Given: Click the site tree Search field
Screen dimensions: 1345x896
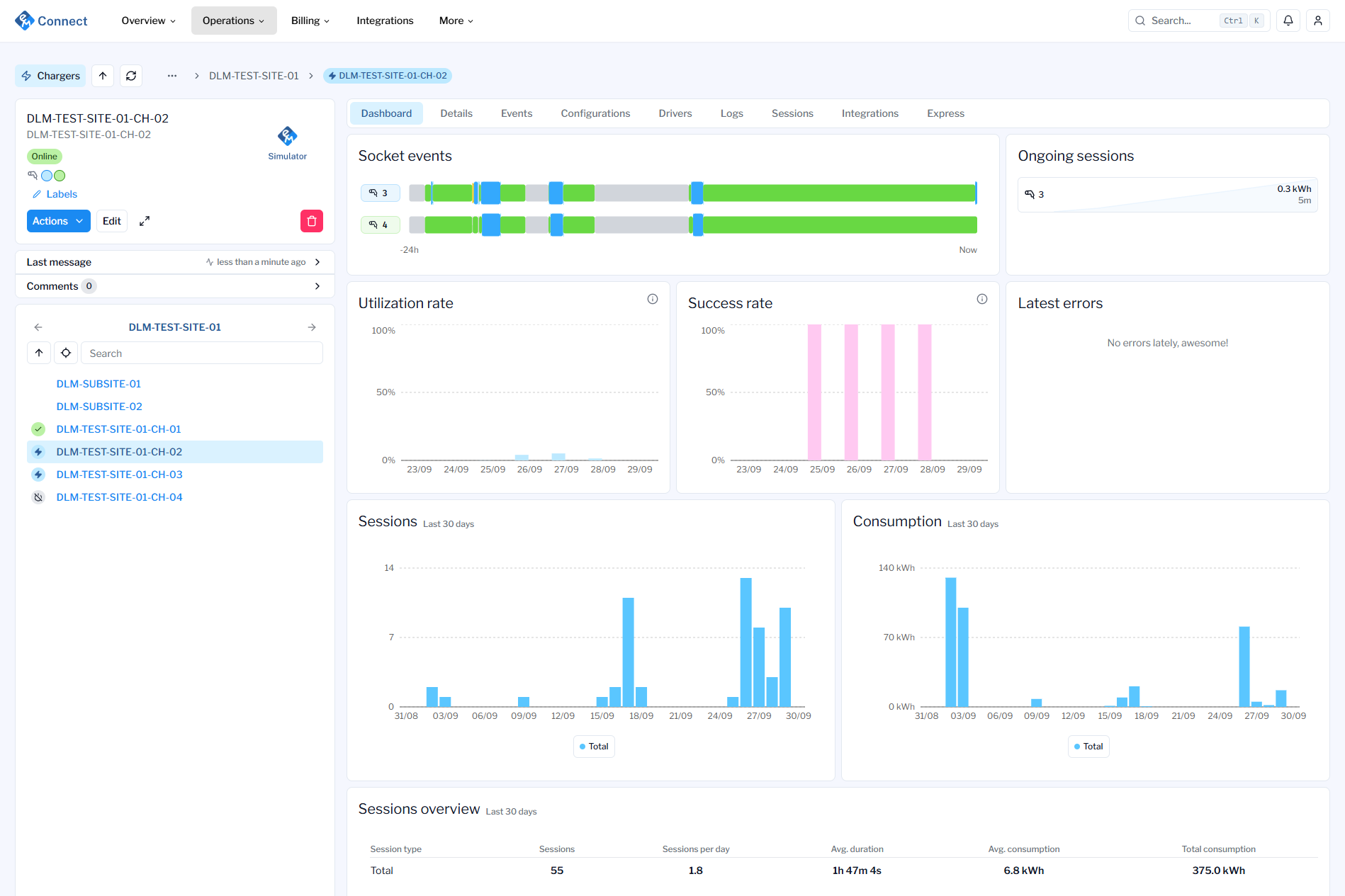Looking at the screenshot, I should (202, 353).
